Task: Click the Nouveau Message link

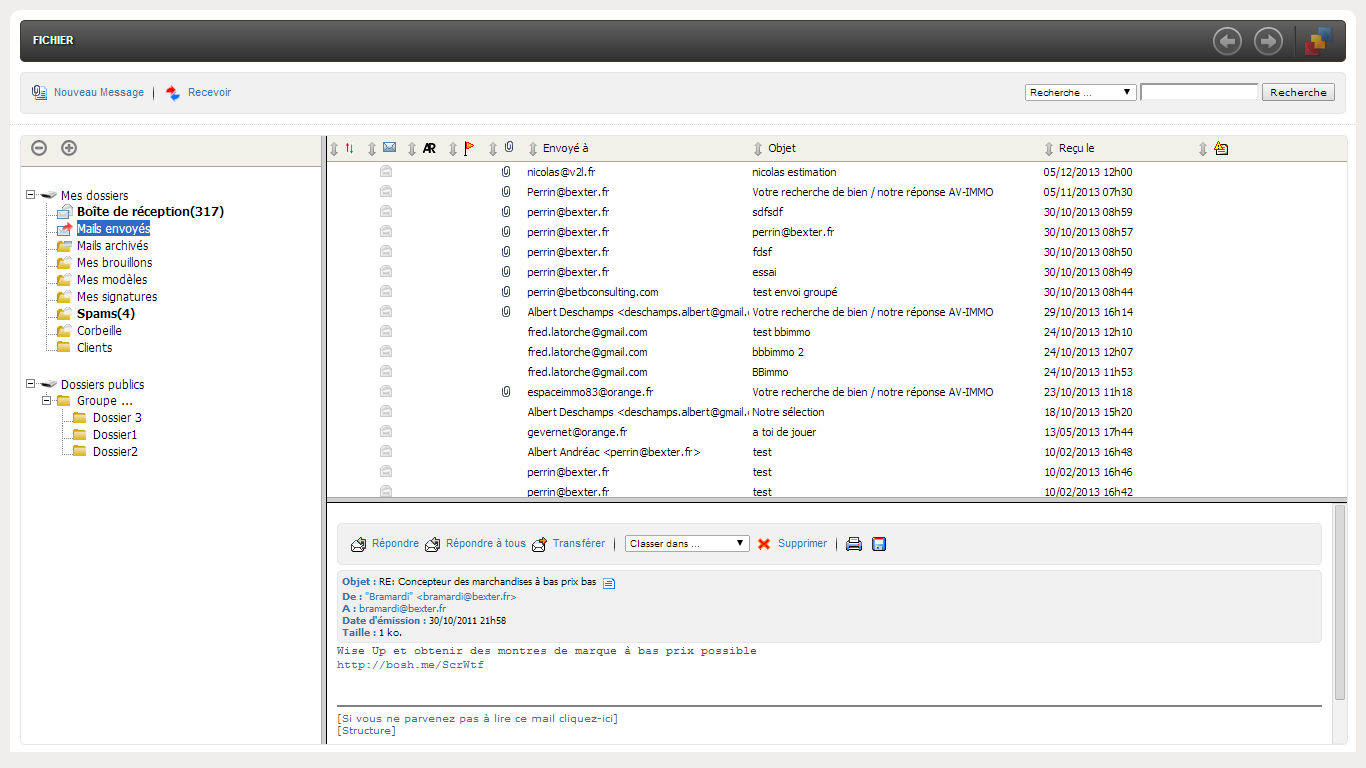Action: pyautogui.click(x=99, y=92)
